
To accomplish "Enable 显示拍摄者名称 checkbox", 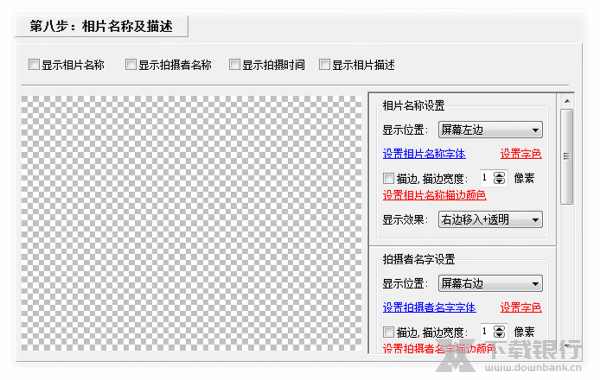I will [x=130, y=64].
